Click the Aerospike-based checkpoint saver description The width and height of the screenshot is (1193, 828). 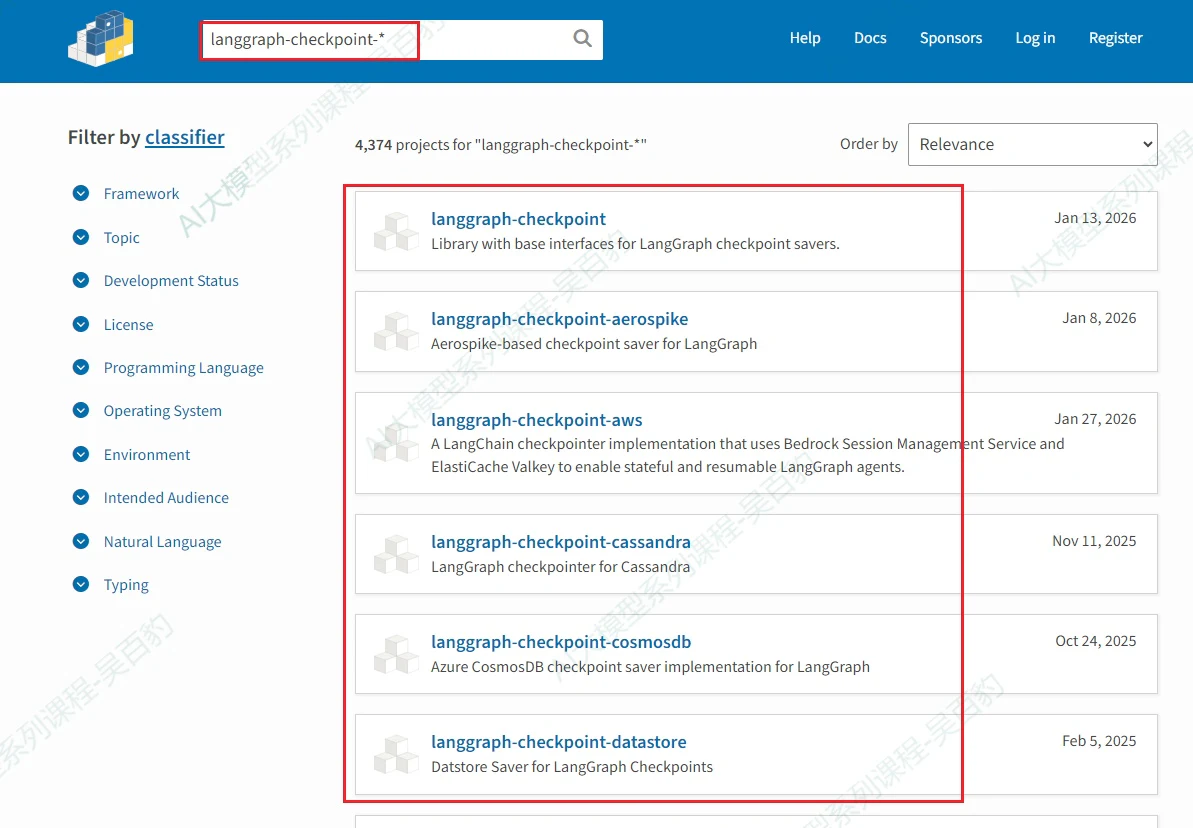click(x=594, y=344)
